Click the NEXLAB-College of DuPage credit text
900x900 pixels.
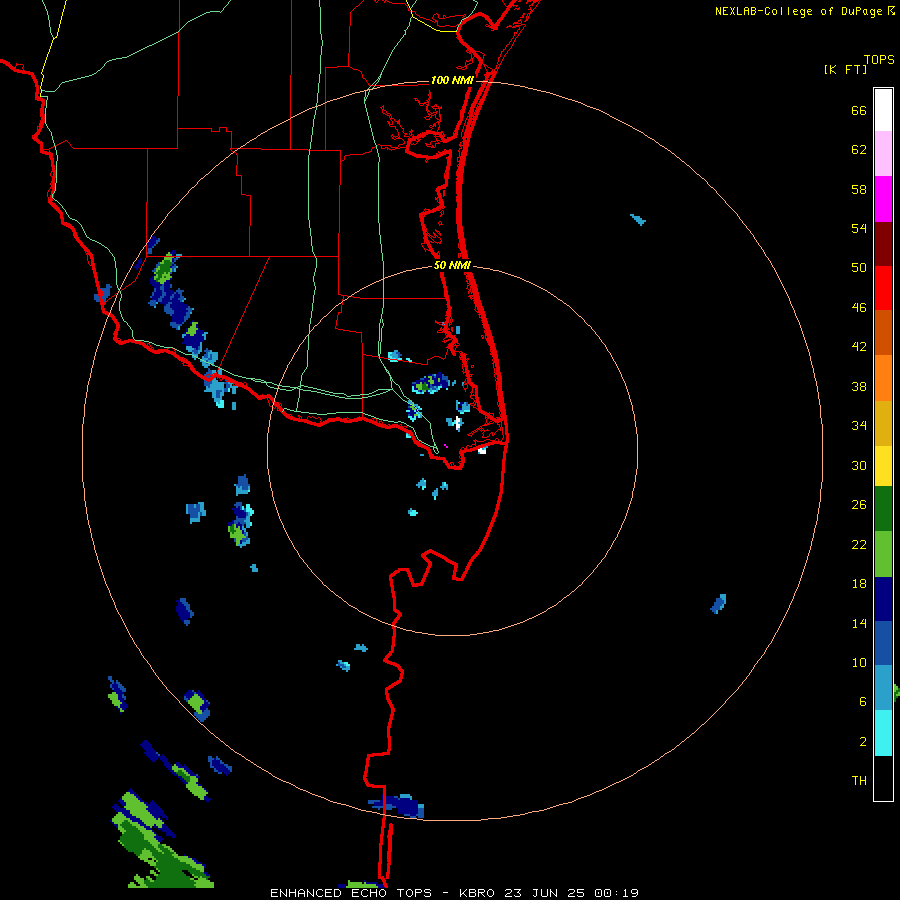pos(804,11)
